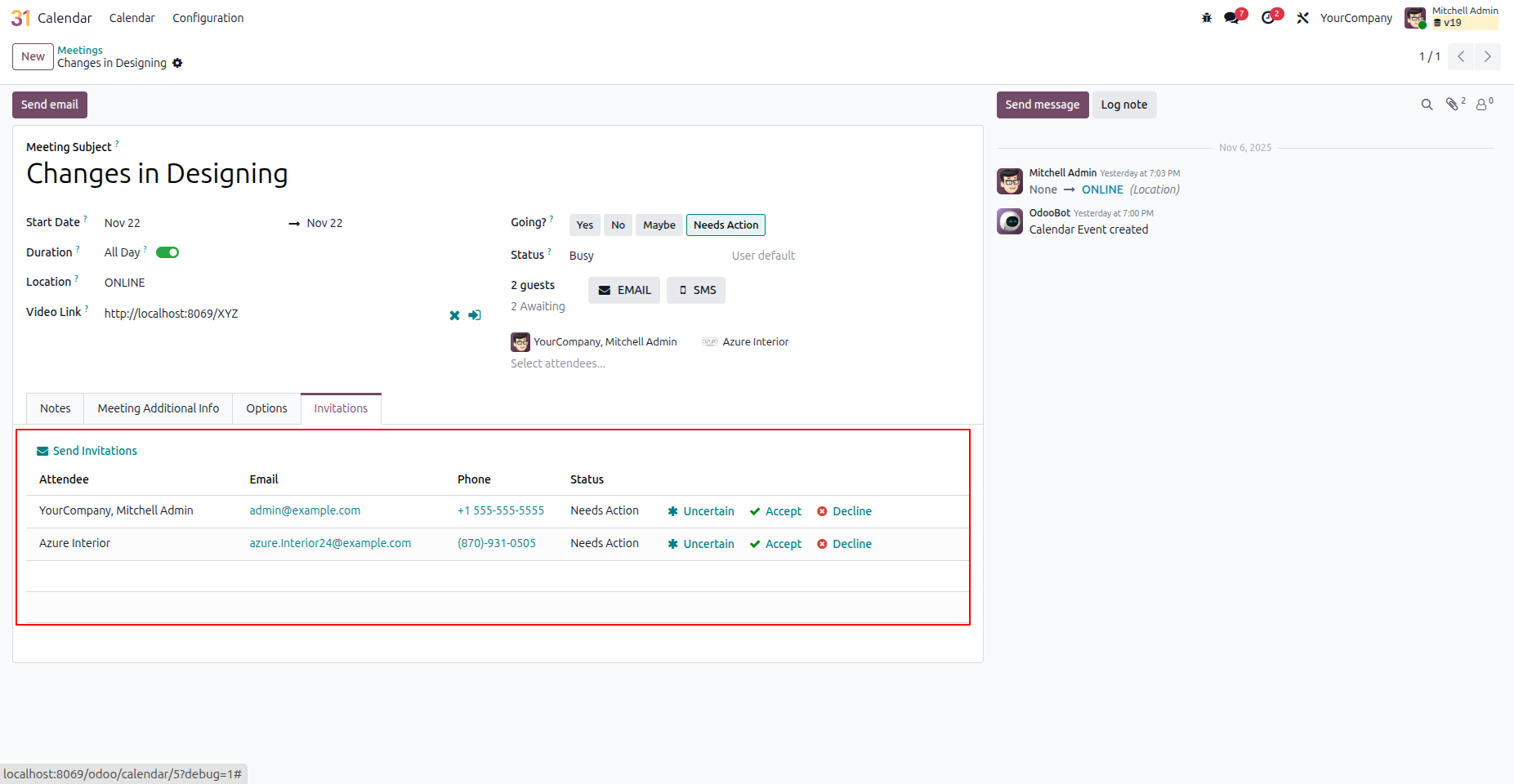
Task: Select Needs Action going status
Action: click(x=726, y=225)
